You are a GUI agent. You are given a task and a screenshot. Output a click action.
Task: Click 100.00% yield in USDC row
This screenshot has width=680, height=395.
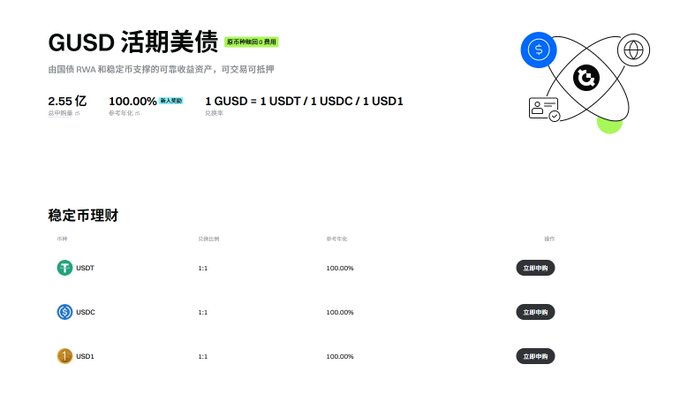(340, 313)
